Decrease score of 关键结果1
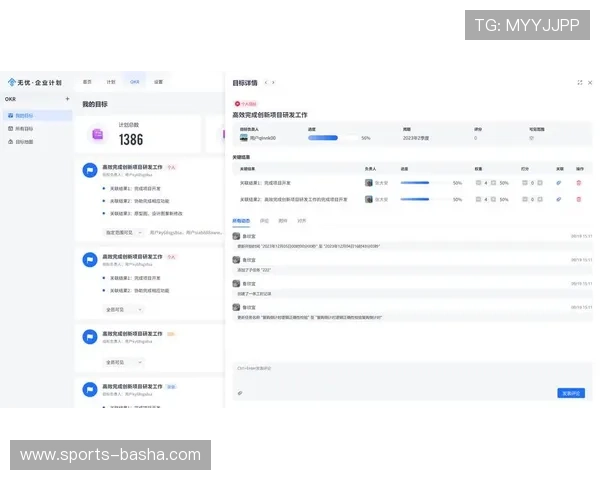Viewport: 600px width, 480px height. [x=525, y=183]
